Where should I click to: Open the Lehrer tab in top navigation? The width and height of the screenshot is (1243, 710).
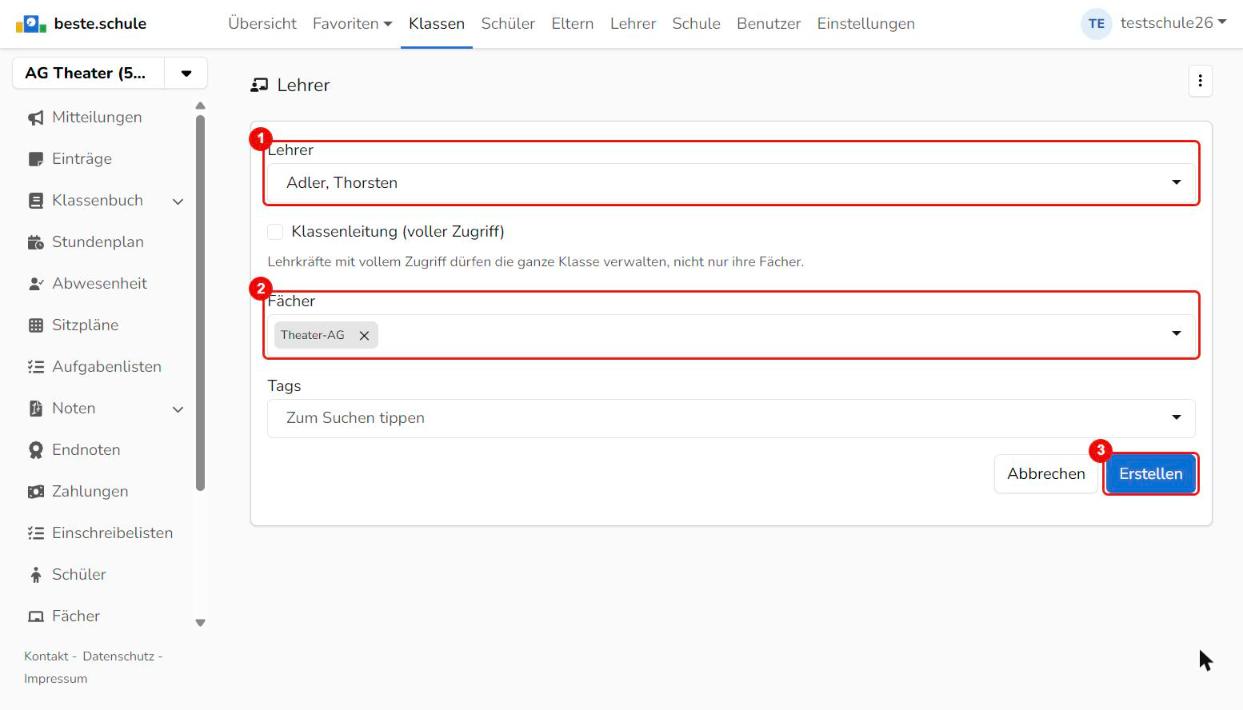point(633,24)
